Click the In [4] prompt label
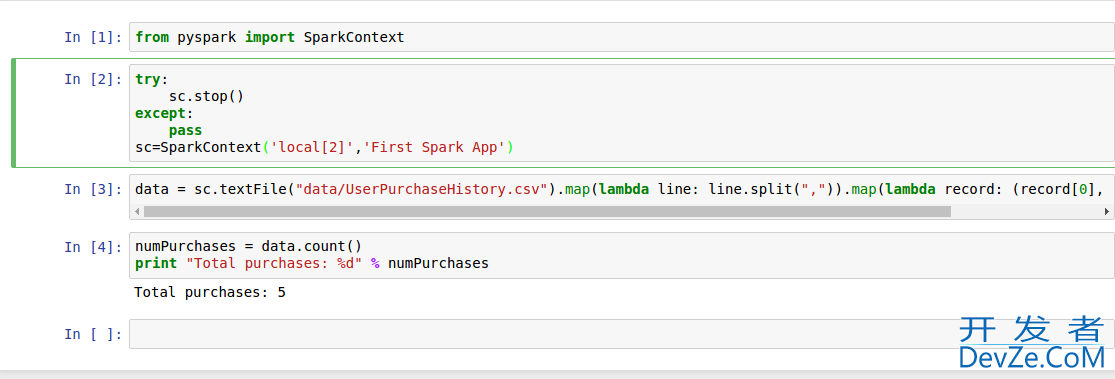Screen dimensions: 1115x379 coord(93,247)
